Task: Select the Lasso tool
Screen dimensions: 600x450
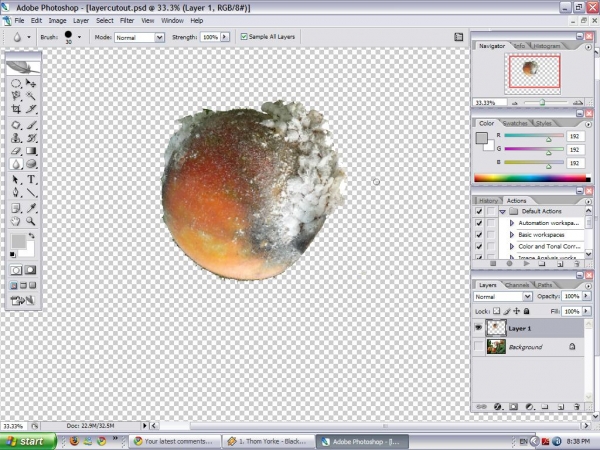Action: coord(16,96)
